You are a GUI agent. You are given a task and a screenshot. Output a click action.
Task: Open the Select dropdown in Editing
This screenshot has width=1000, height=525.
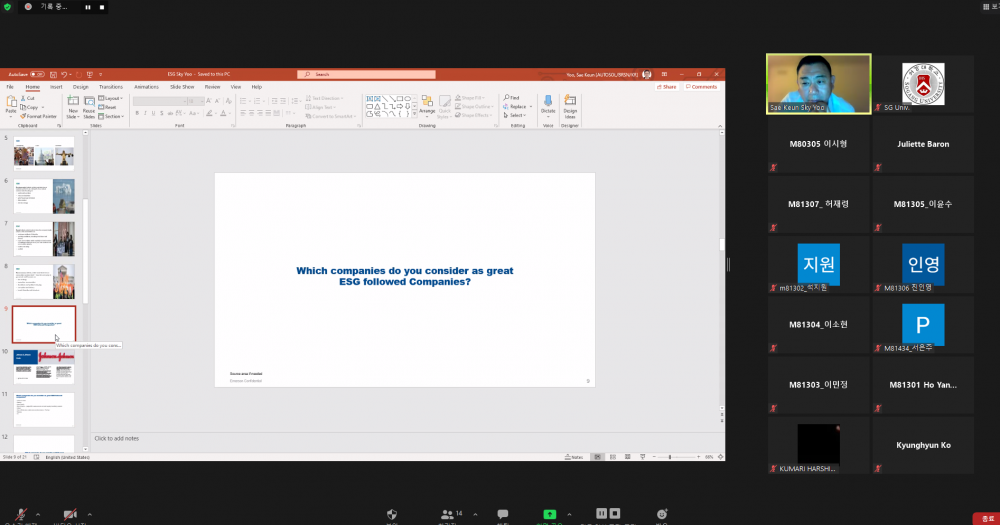[515, 115]
